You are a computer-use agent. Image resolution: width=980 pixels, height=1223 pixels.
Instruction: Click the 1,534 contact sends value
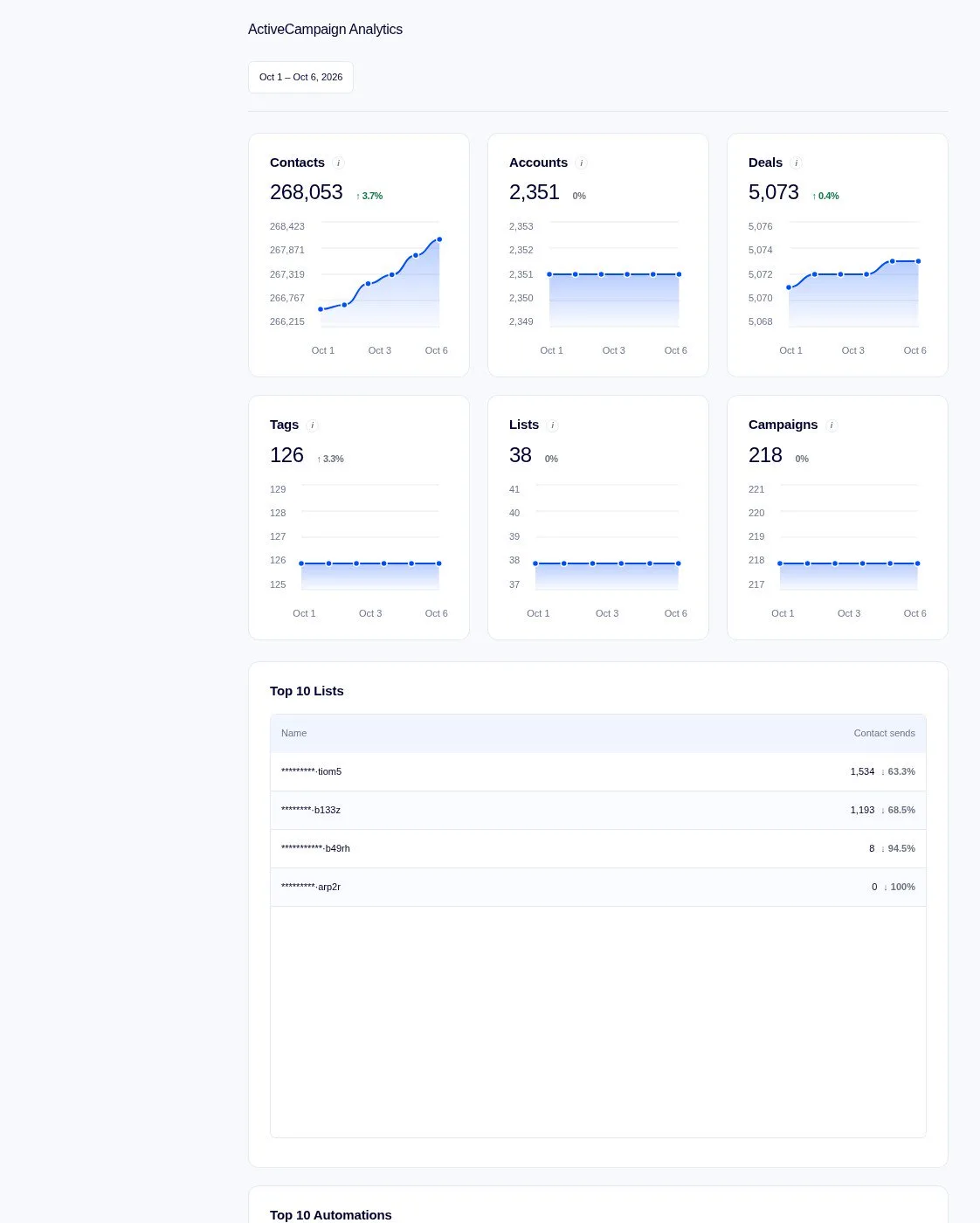click(862, 771)
